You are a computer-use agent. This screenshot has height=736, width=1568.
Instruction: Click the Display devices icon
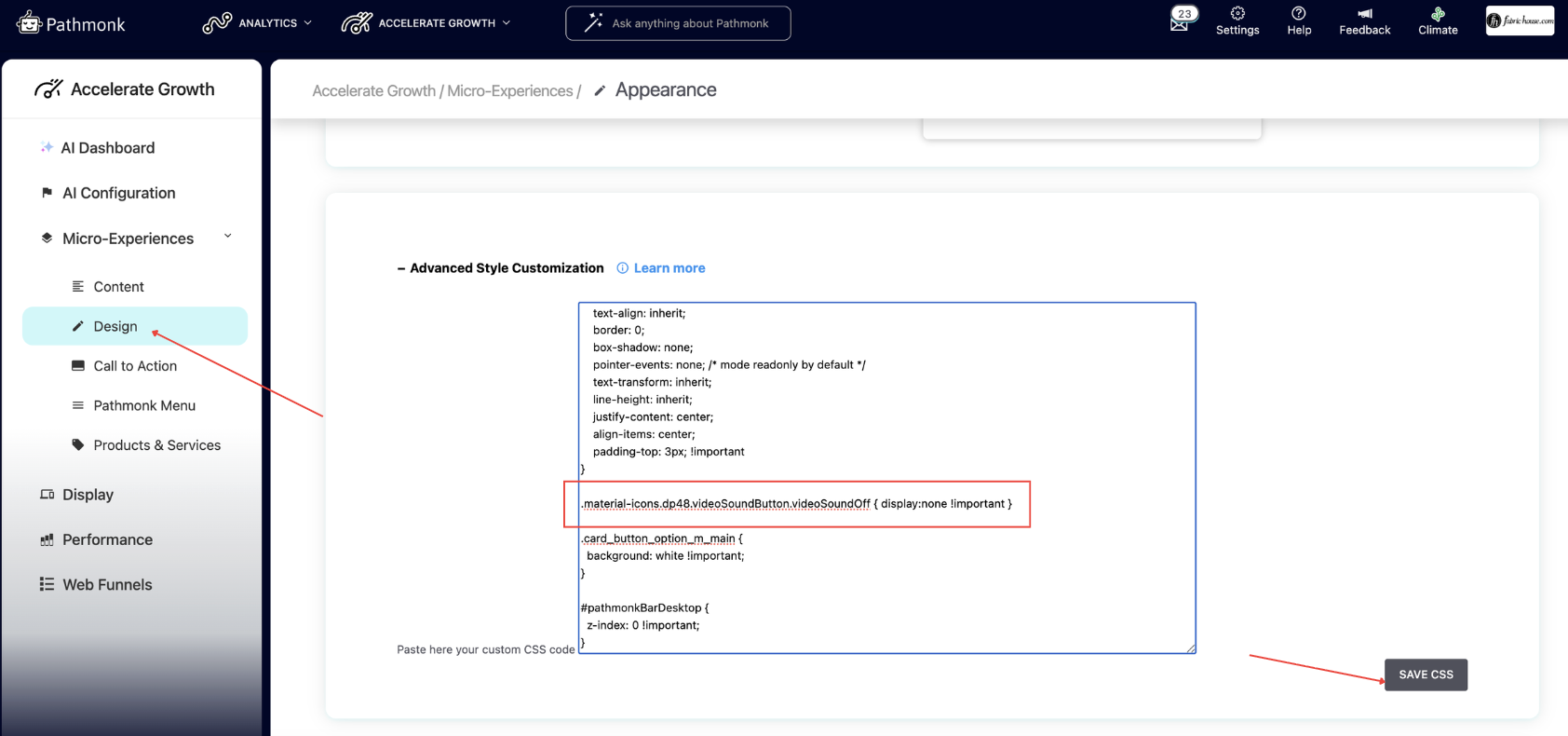pos(47,495)
